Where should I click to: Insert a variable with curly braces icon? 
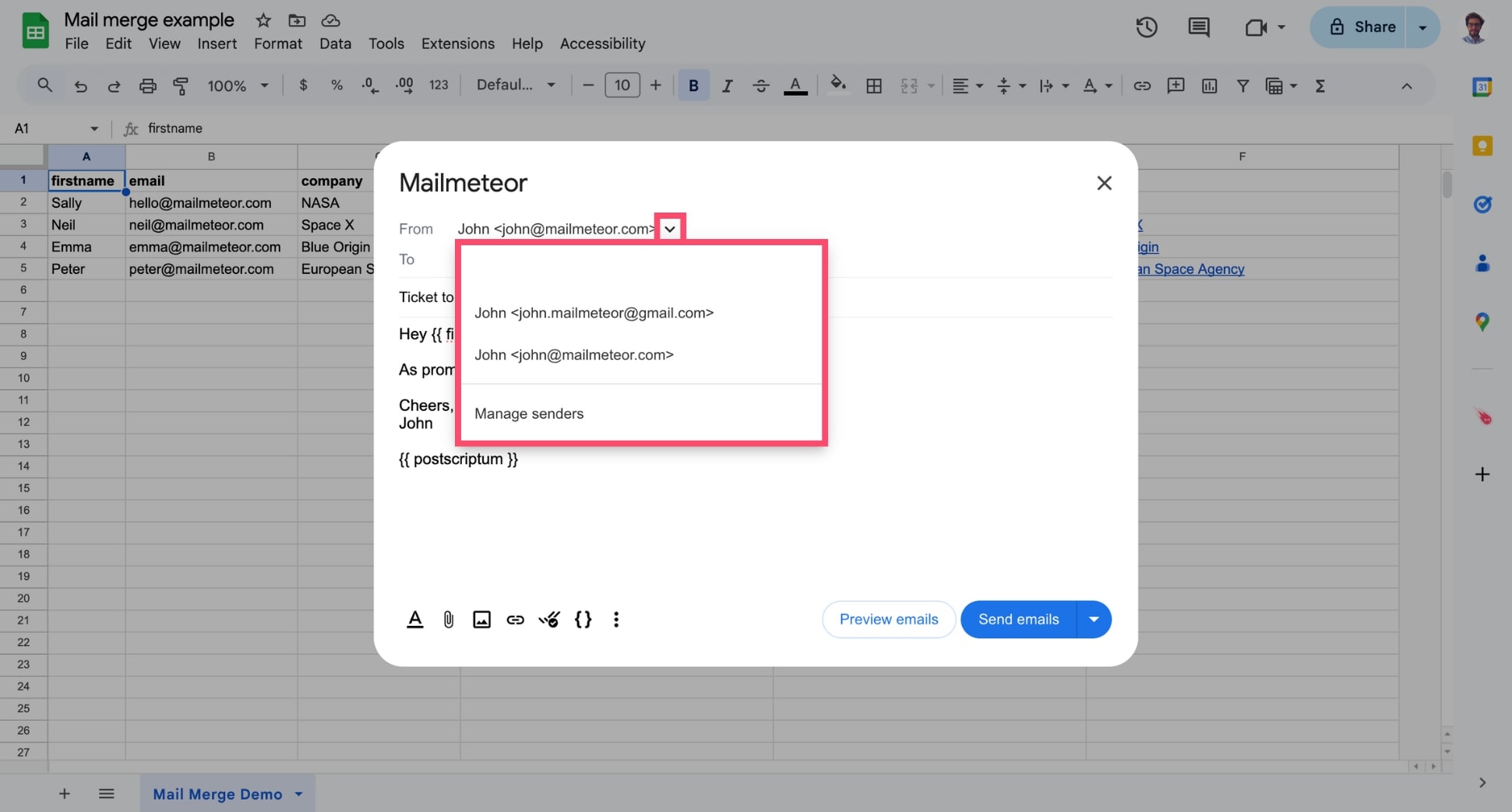[583, 620]
